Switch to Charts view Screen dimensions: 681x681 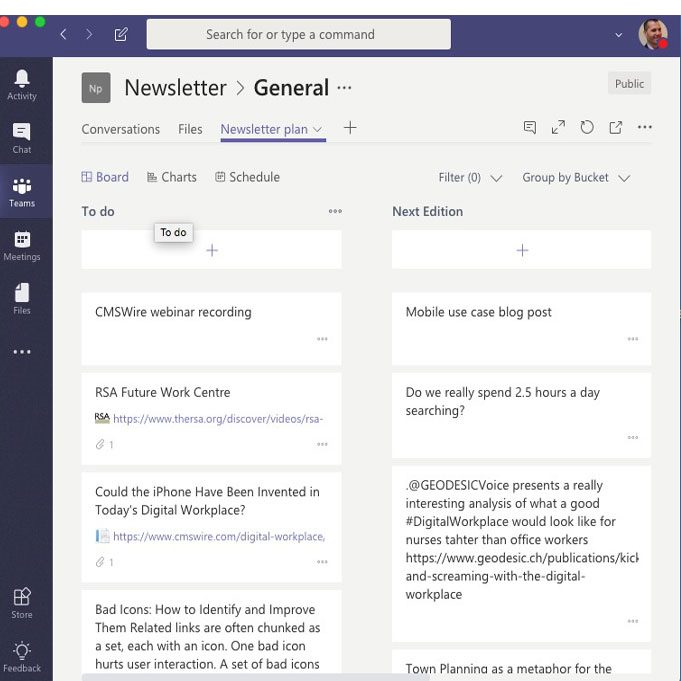click(x=172, y=177)
